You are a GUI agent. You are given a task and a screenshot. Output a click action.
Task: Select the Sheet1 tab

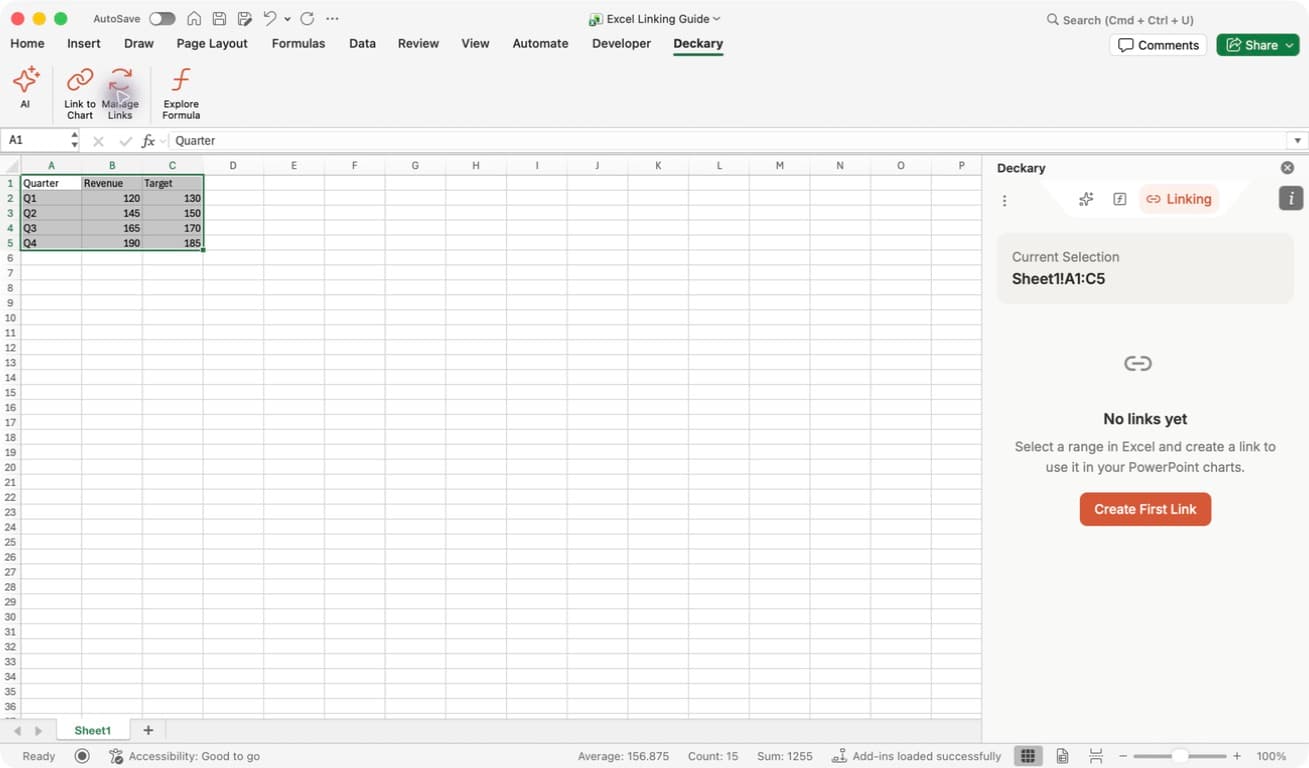coord(93,731)
